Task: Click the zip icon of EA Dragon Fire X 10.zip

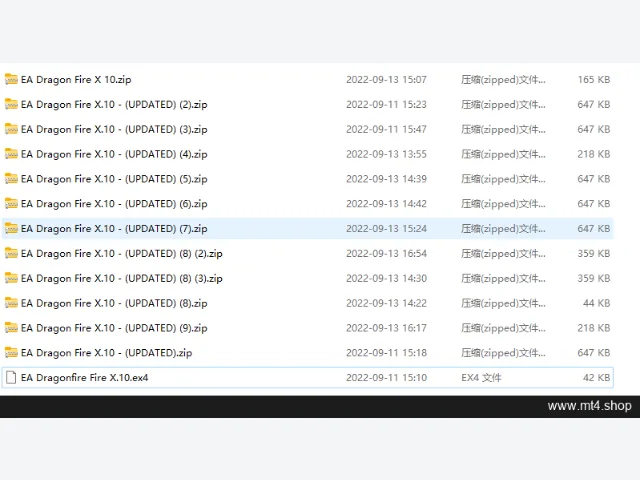Action: (x=11, y=79)
